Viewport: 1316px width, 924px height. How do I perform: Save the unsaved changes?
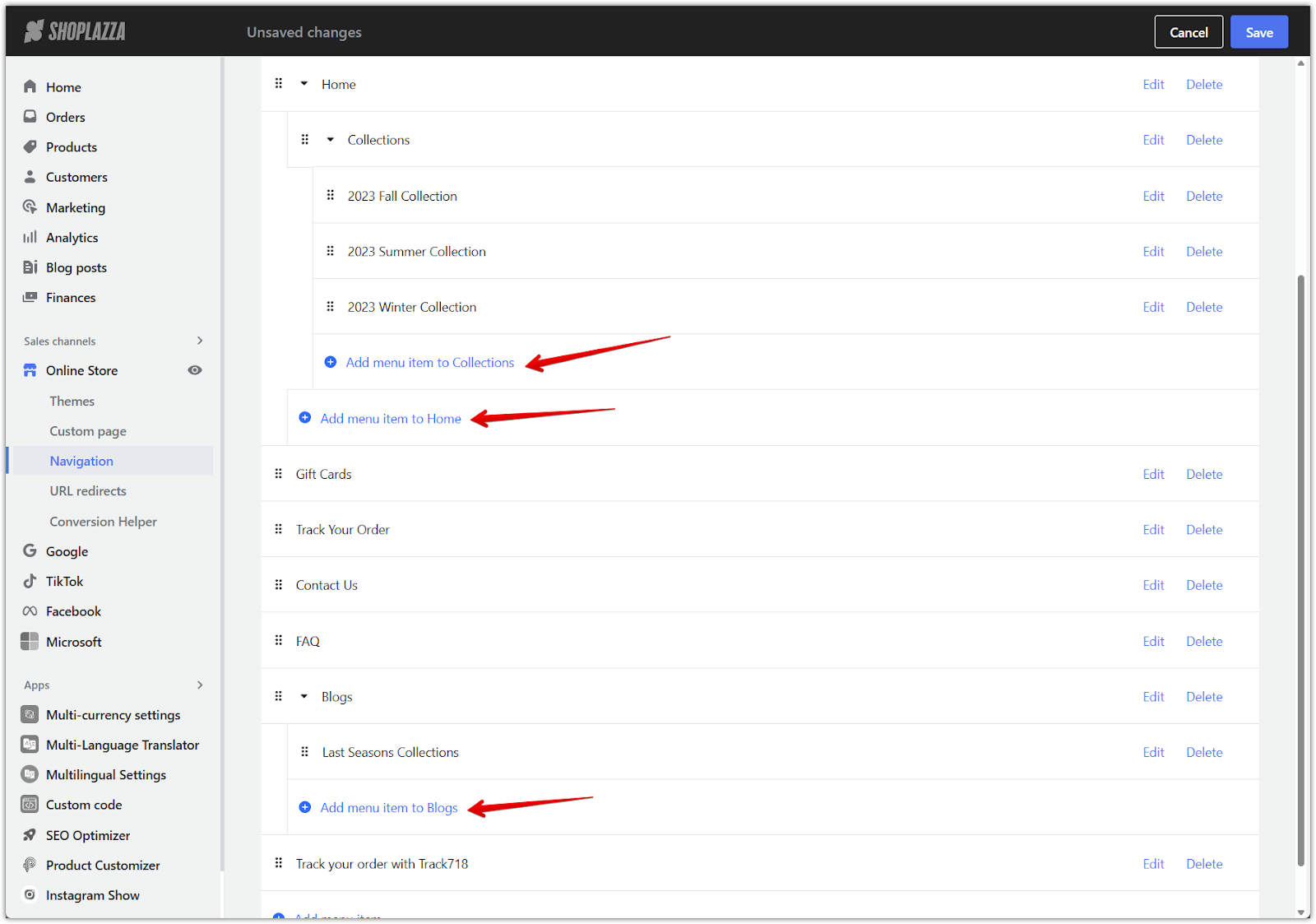1259,32
